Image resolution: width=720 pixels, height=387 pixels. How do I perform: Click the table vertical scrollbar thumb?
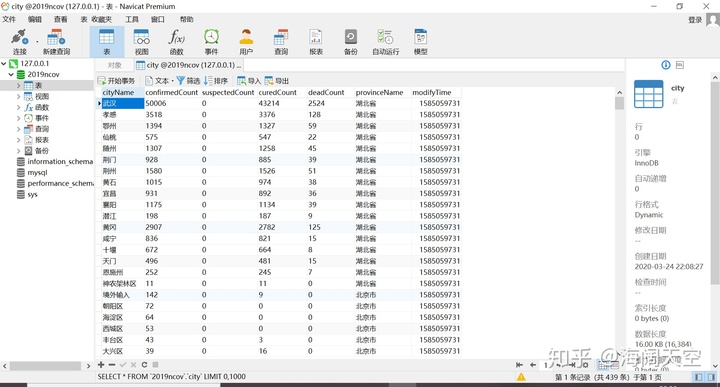619,103
